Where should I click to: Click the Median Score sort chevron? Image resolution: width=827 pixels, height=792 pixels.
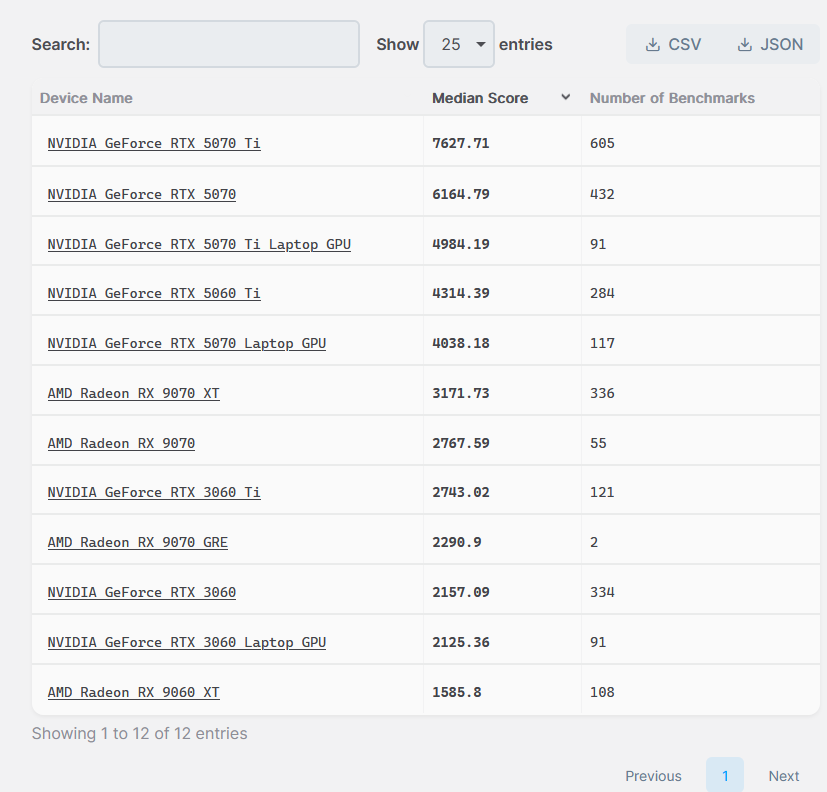pyautogui.click(x=565, y=97)
